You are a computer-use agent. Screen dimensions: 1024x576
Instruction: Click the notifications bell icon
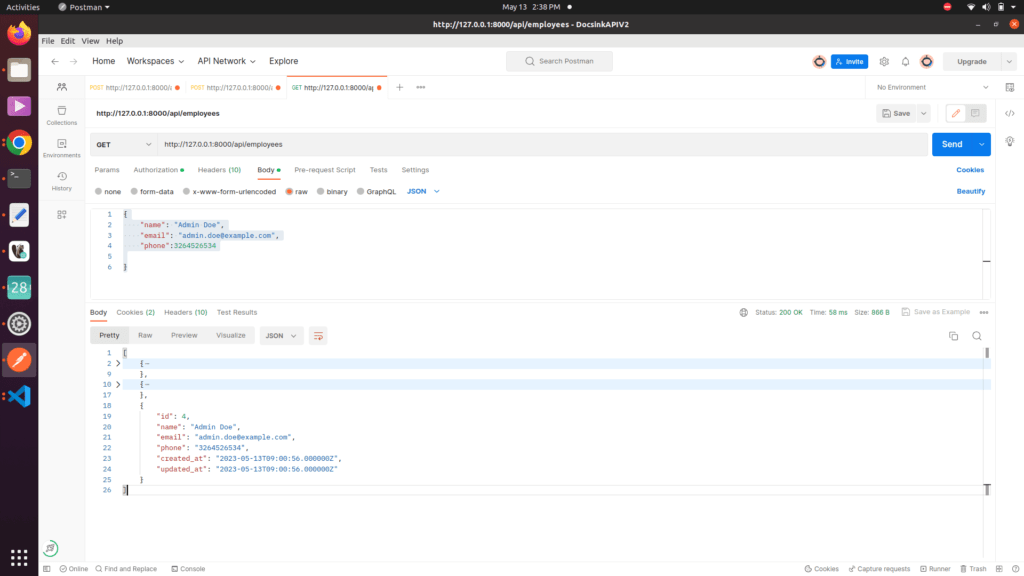click(905, 61)
